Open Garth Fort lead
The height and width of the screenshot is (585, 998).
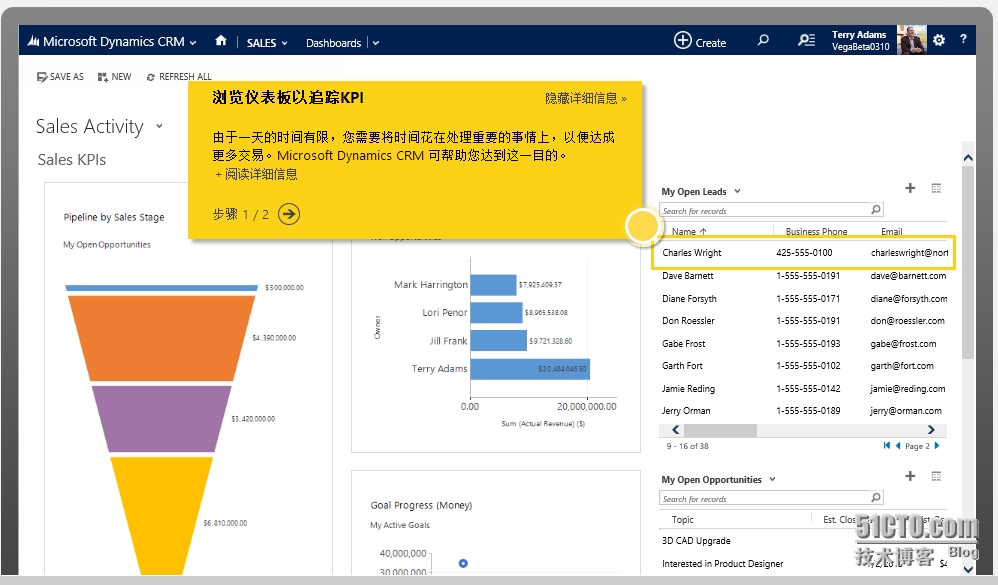coord(682,366)
